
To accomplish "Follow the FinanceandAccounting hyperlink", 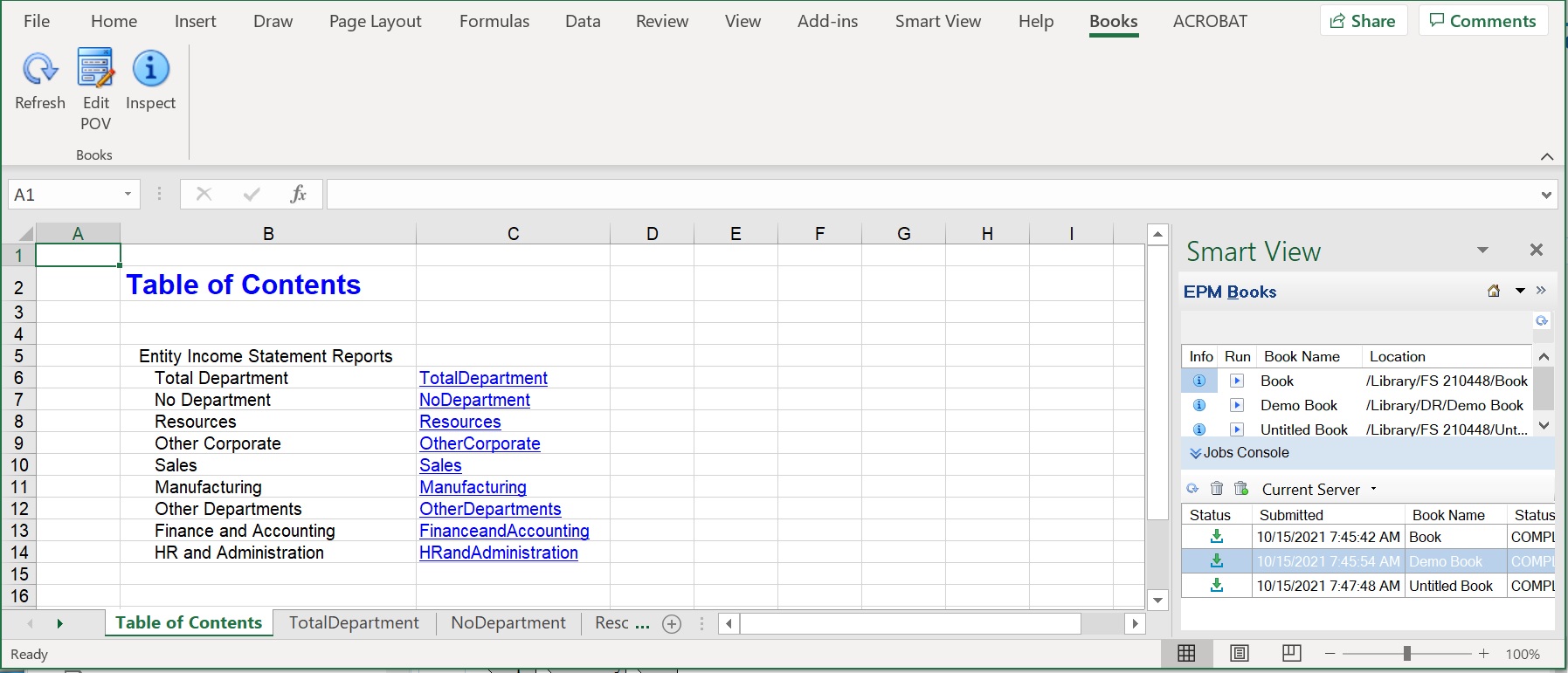I will 504,531.
